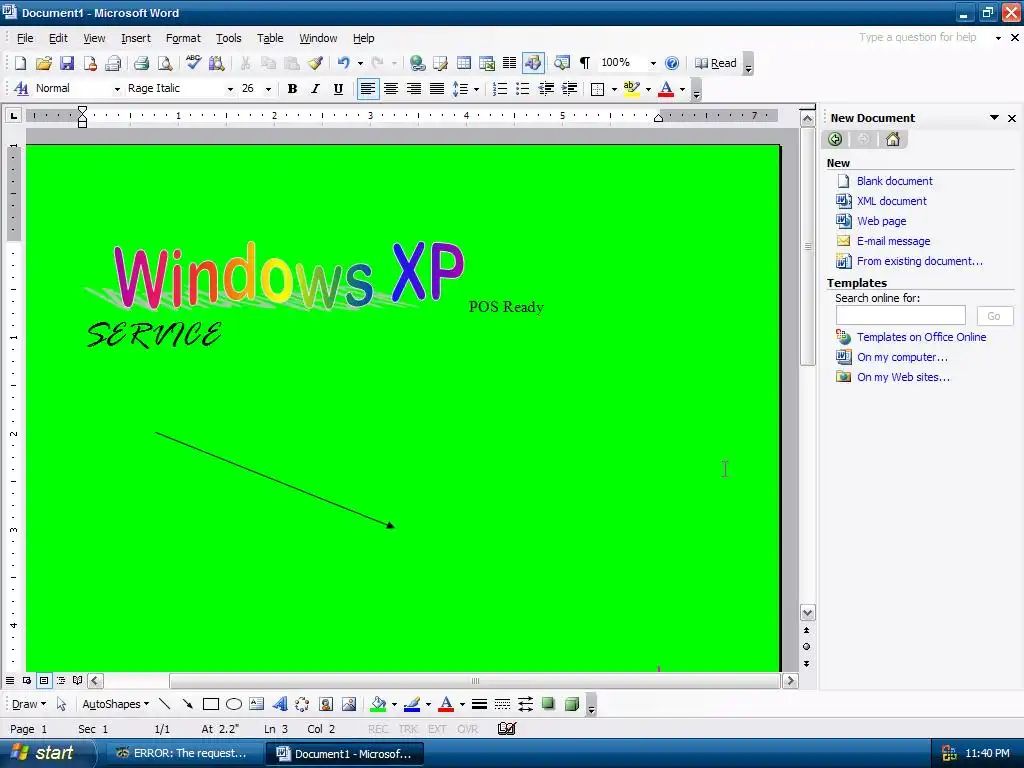Undo the last action
This screenshot has height=768, width=1024.
(x=344, y=63)
